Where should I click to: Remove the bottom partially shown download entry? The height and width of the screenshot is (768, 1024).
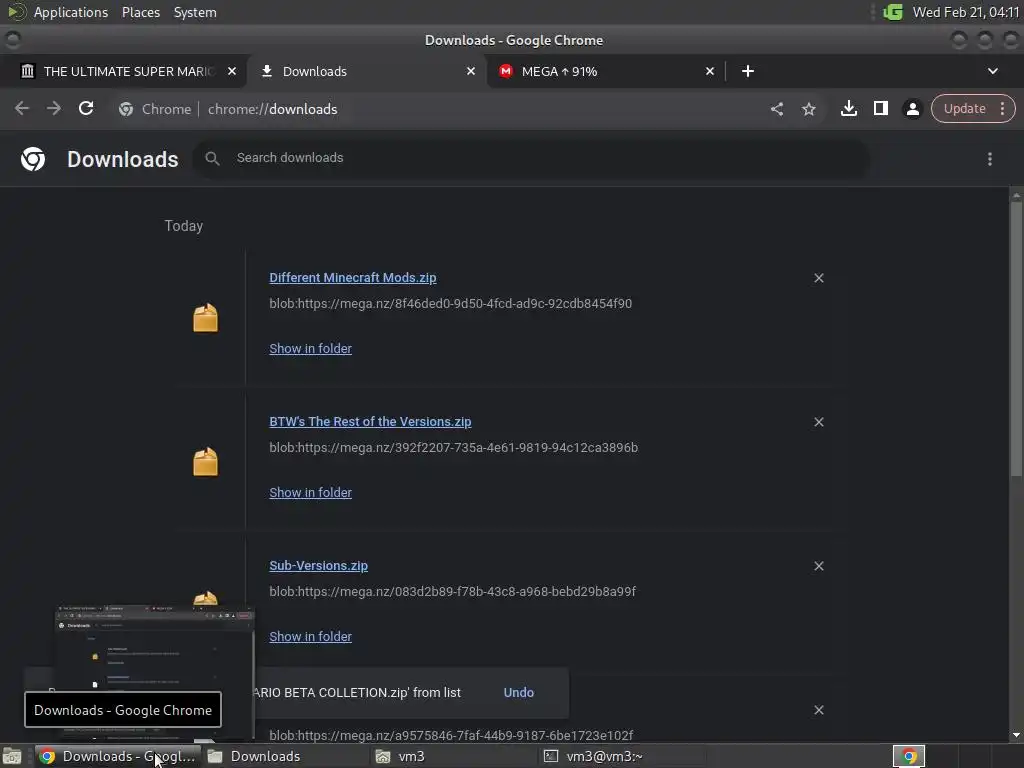(818, 710)
